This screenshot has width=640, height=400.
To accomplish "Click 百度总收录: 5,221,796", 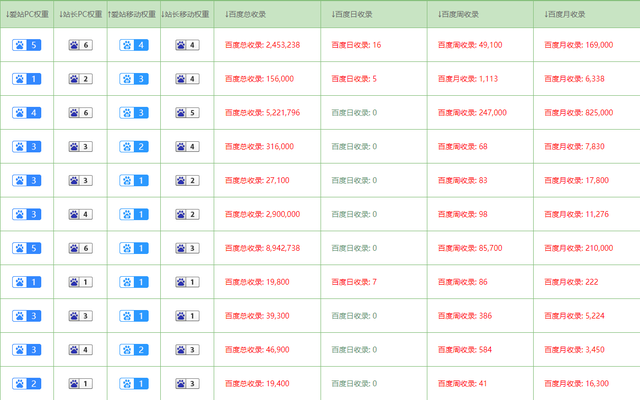I will (x=262, y=113).
